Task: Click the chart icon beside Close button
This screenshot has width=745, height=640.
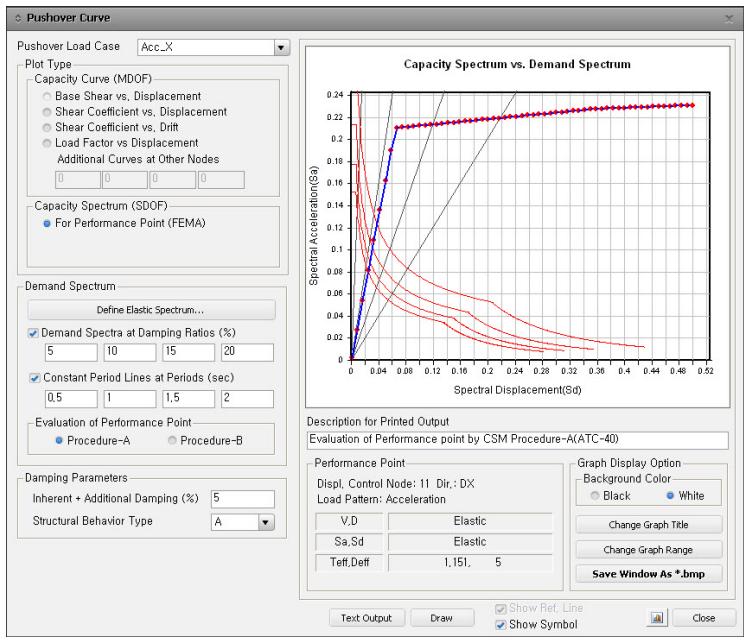Action: [658, 618]
